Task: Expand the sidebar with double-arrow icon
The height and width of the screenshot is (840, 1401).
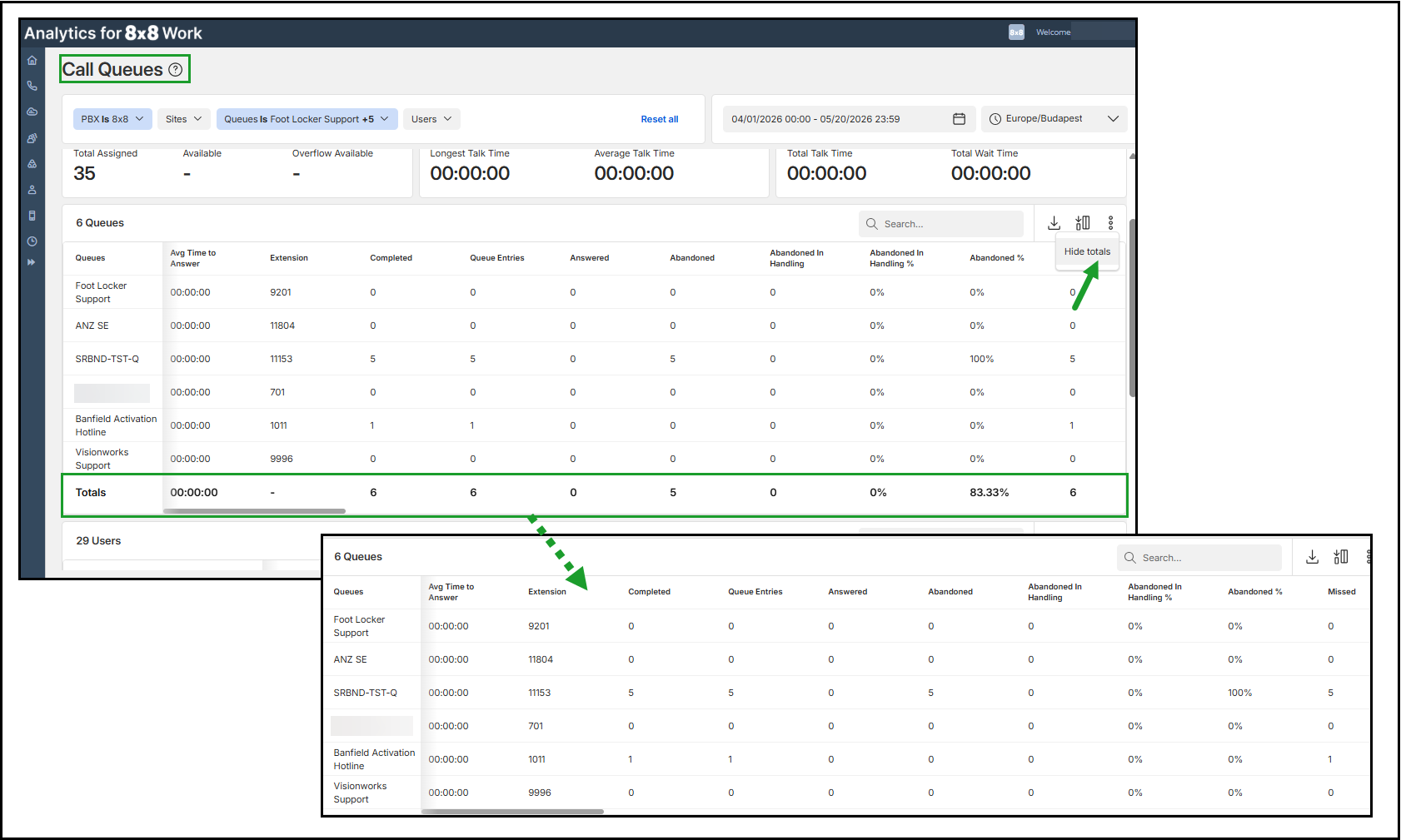Action: coord(32,262)
